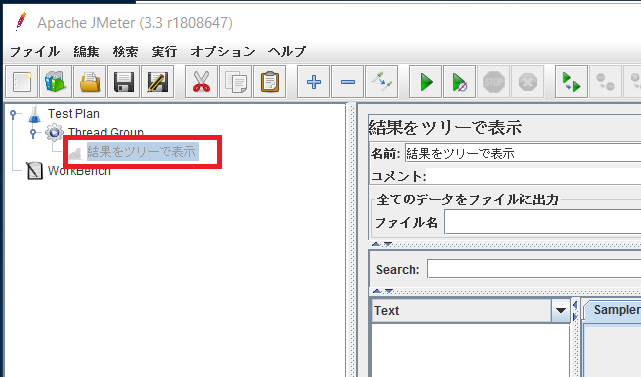This screenshot has height=377, width=641.
Task: Collapse the Thread Group tree handle
Action: coord(34,133)
